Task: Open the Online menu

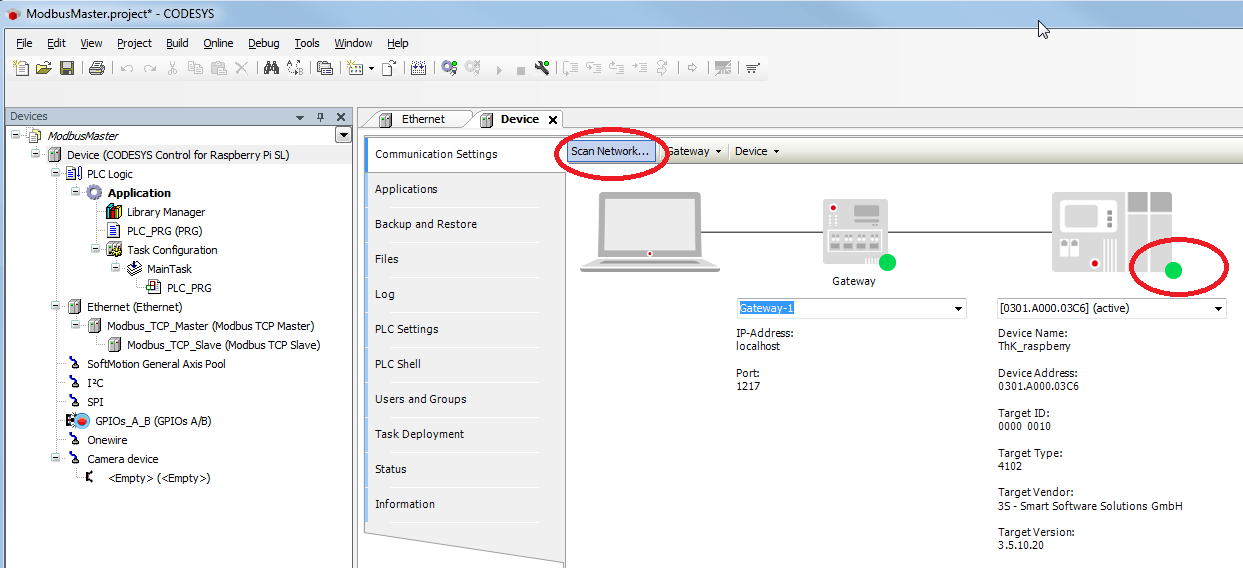Action: tap(218, 43)
